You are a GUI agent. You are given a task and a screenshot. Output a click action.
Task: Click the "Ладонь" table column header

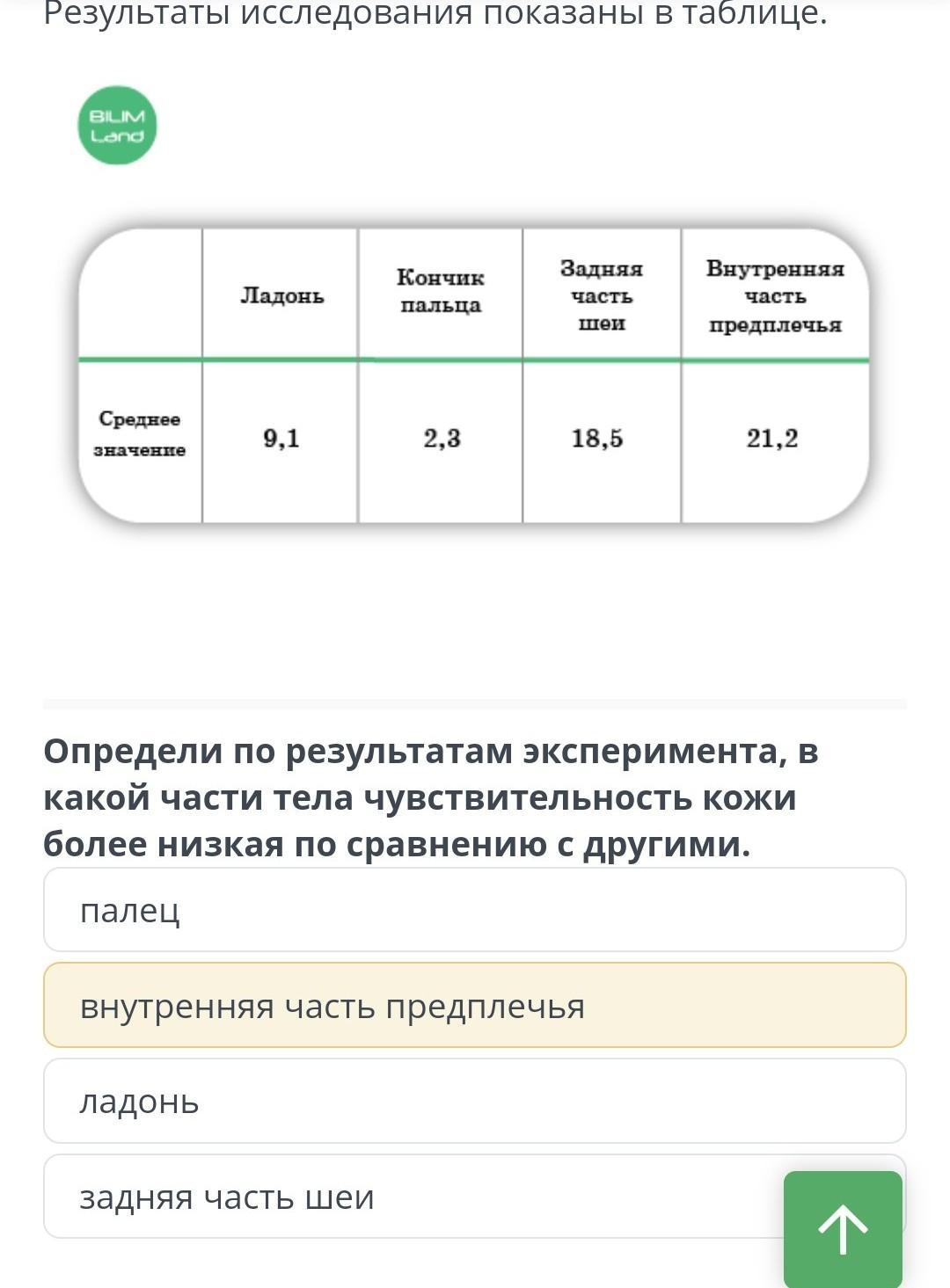click(281, 295)
